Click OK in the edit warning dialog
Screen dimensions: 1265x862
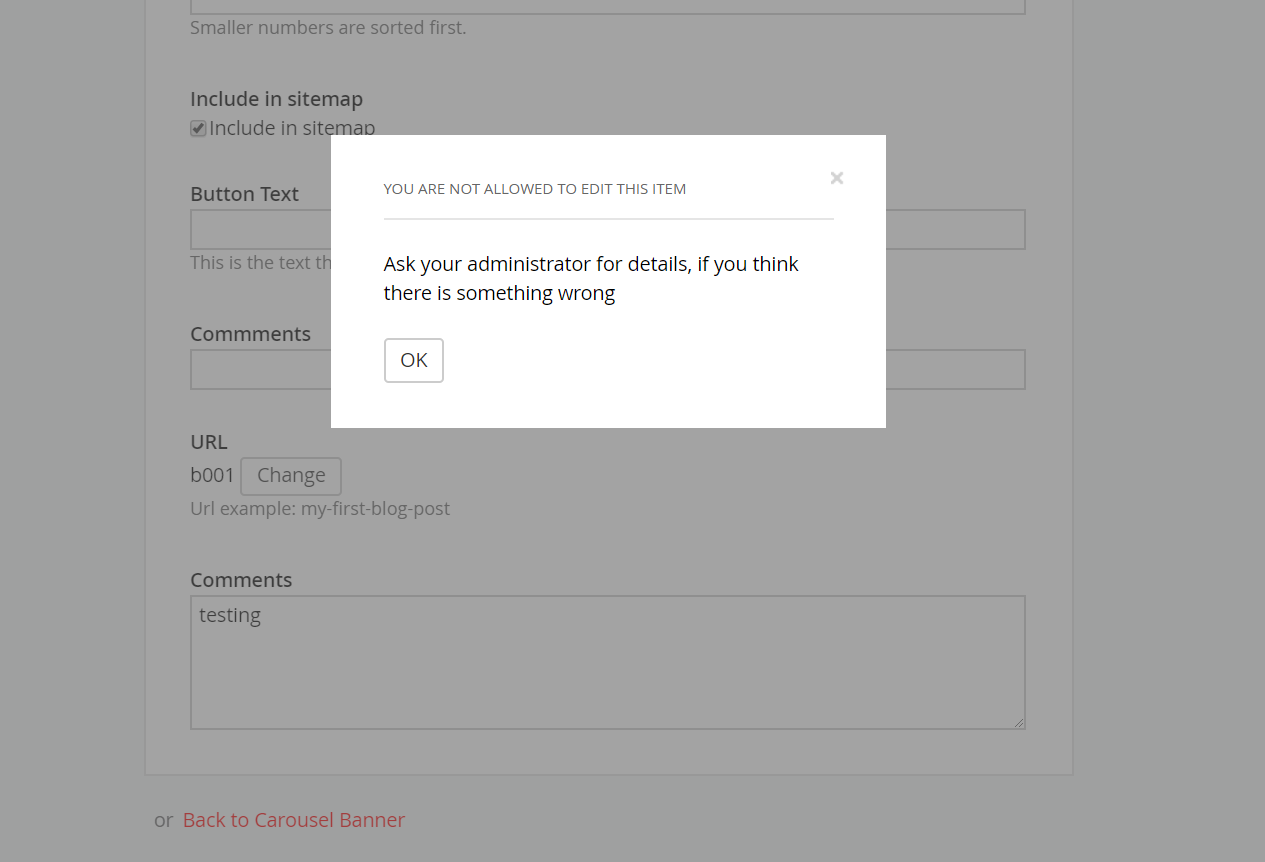coord(414,360)
